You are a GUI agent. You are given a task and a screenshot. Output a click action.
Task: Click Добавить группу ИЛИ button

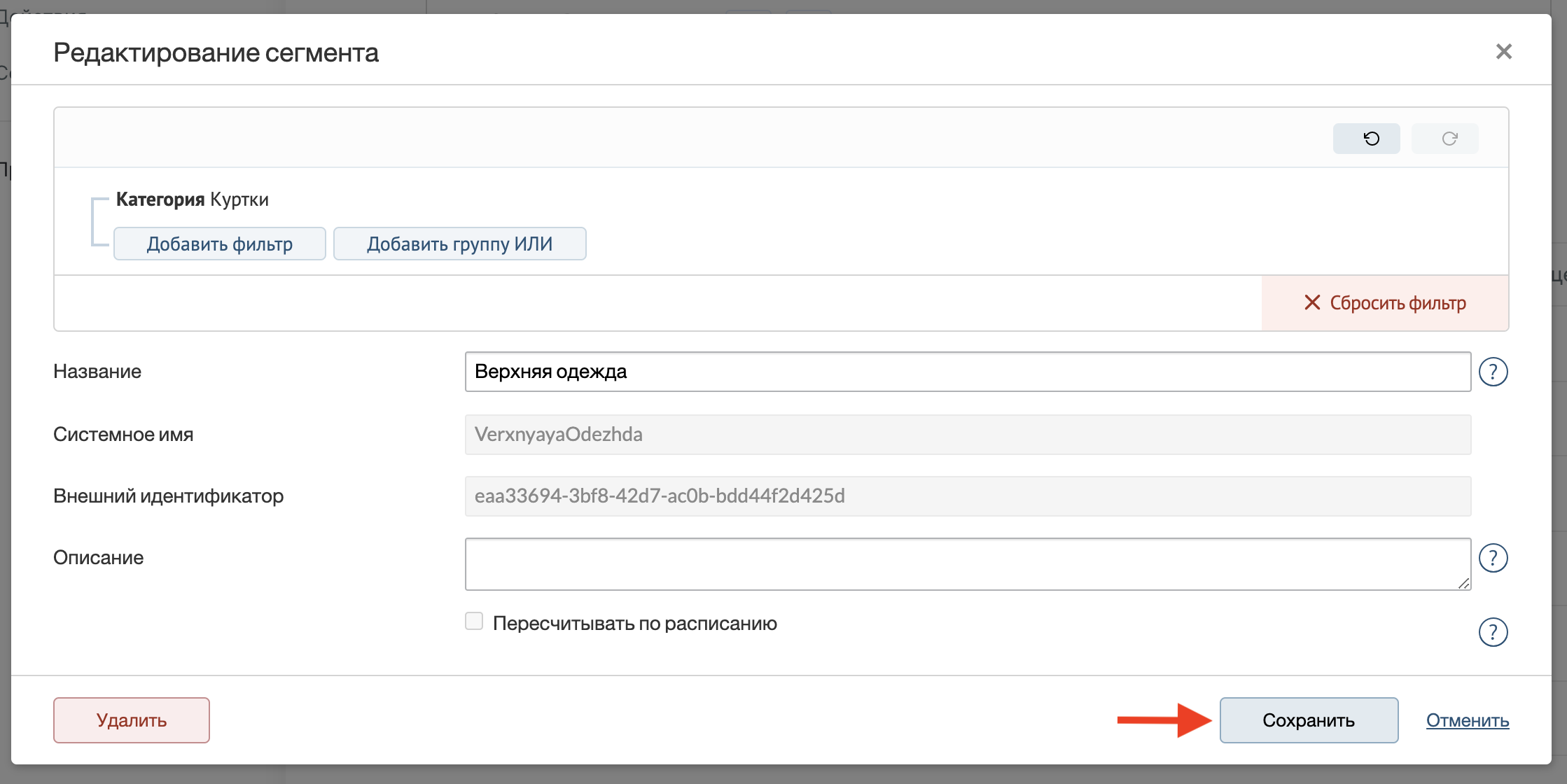pos(460,244)
